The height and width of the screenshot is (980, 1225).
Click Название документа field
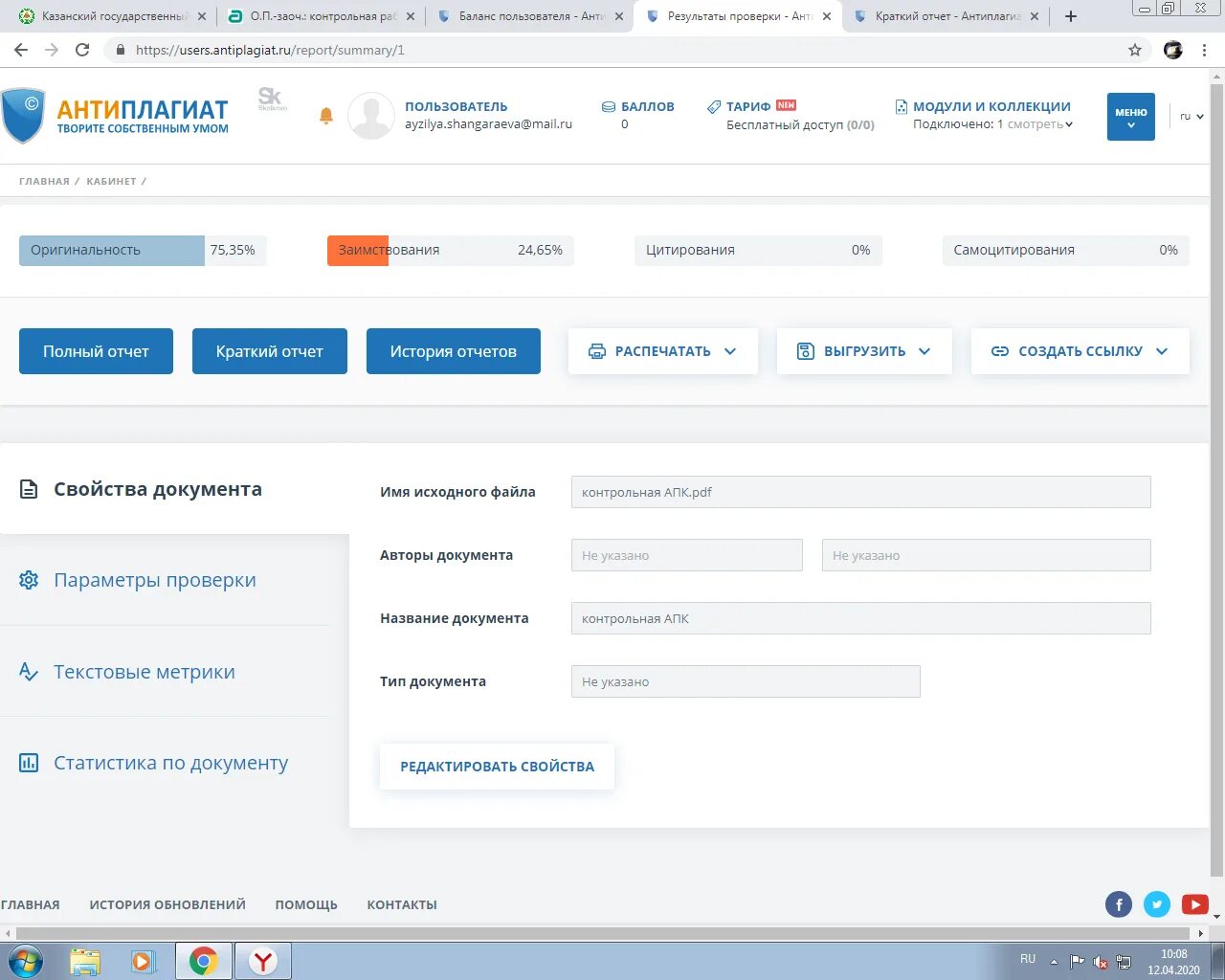[860, 618]
